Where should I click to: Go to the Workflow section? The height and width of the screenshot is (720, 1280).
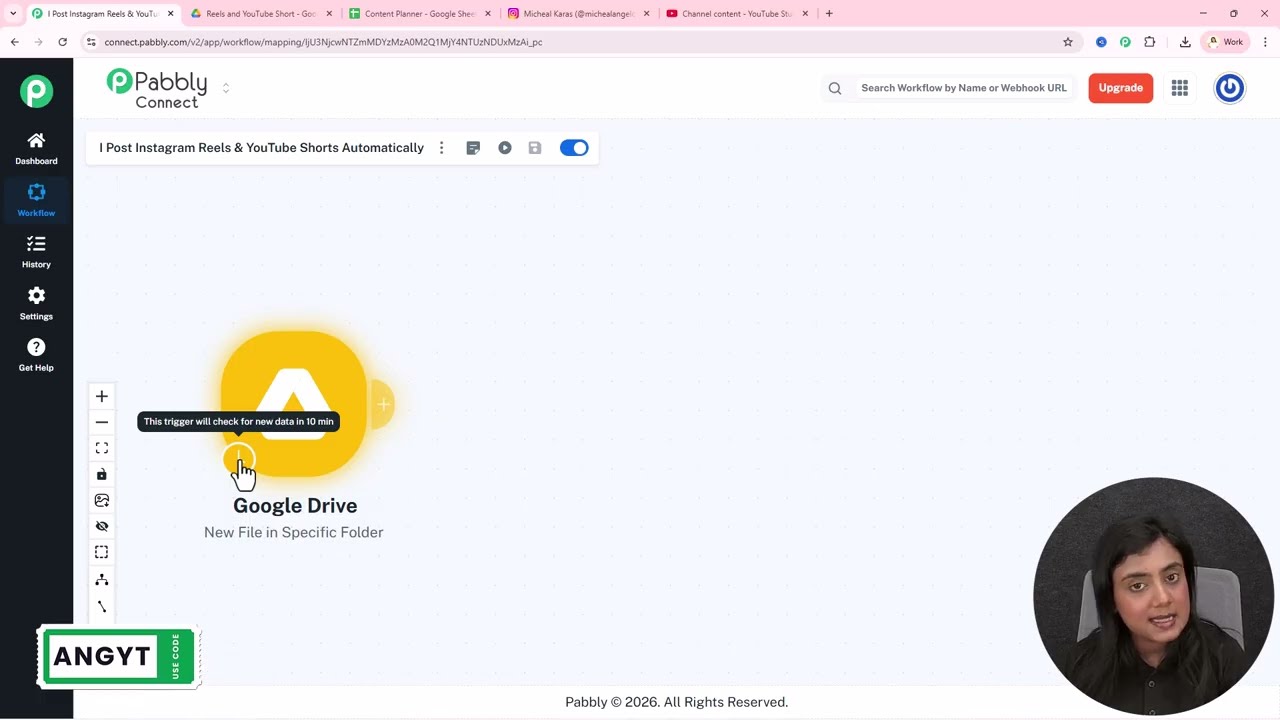click(36, 200)
